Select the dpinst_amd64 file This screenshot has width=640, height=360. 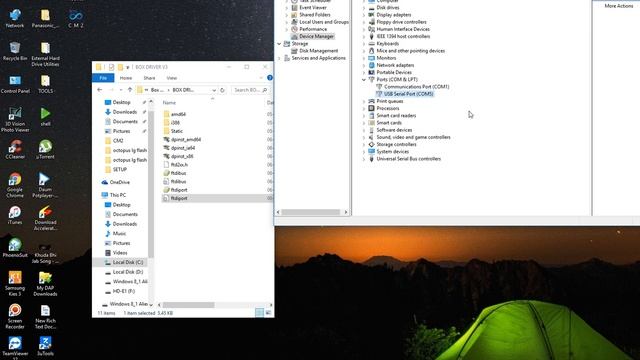click(x=186, y=140)
